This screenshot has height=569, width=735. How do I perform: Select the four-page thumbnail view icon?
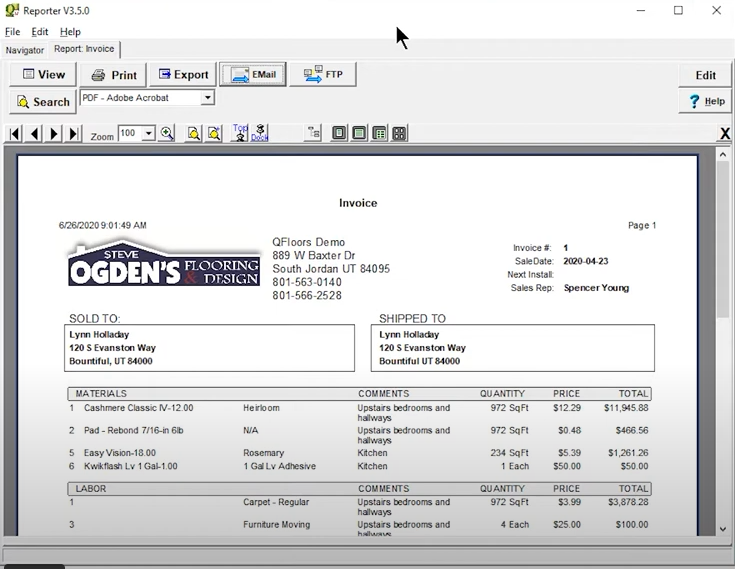pos(399,133)
